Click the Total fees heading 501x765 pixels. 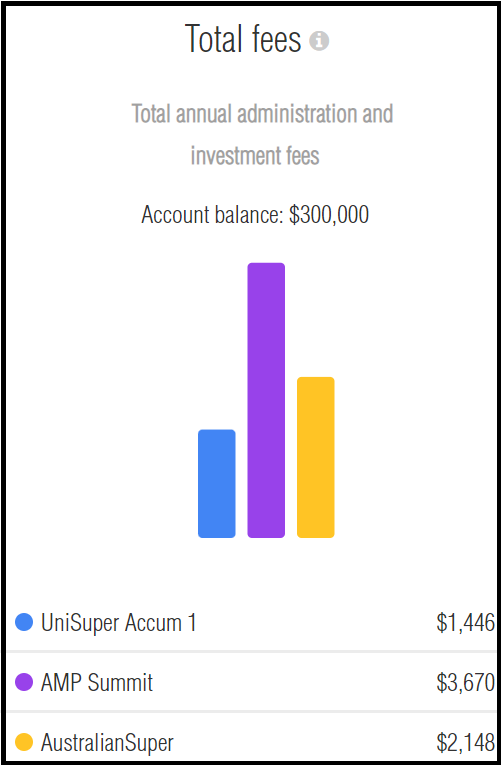coord(243,39)
